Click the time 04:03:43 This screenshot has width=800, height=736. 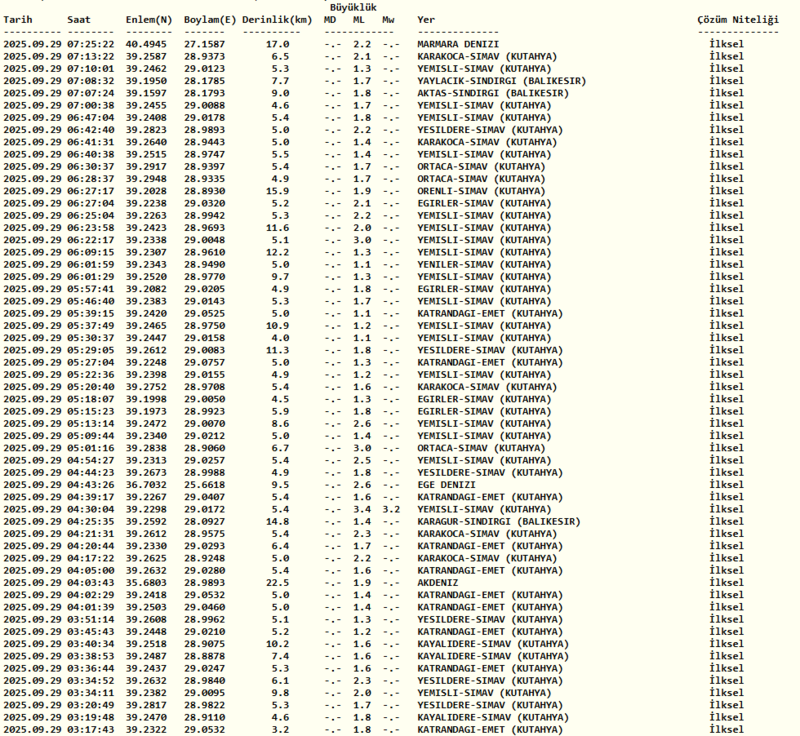click(x=91, y=583)
